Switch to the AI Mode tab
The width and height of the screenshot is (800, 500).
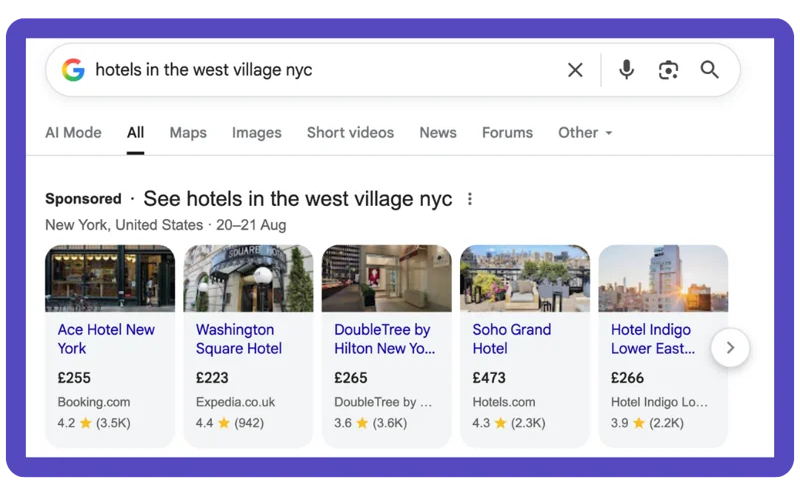click(73, 132)
